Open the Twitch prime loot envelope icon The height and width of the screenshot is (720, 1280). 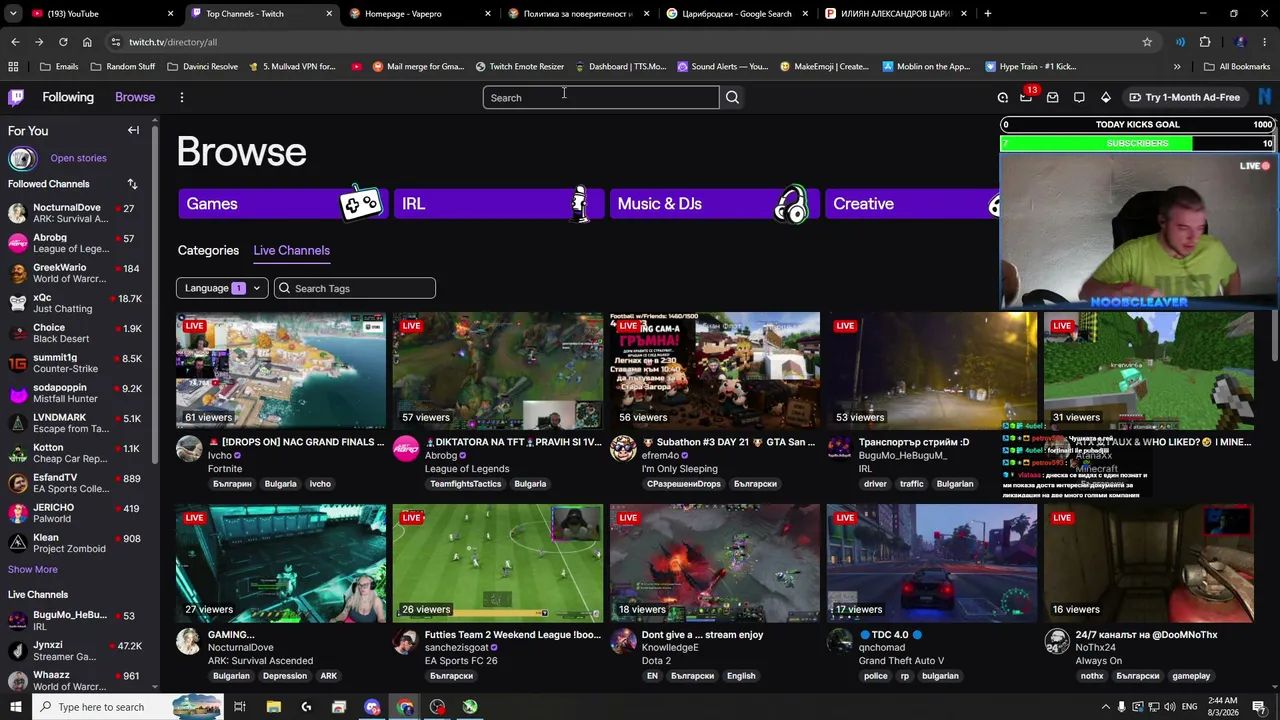coord(1053,97)
